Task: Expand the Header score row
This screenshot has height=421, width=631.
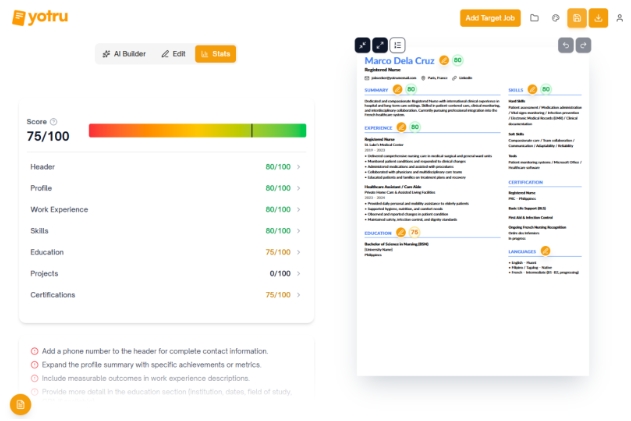Action: click(x=165, y=167)
